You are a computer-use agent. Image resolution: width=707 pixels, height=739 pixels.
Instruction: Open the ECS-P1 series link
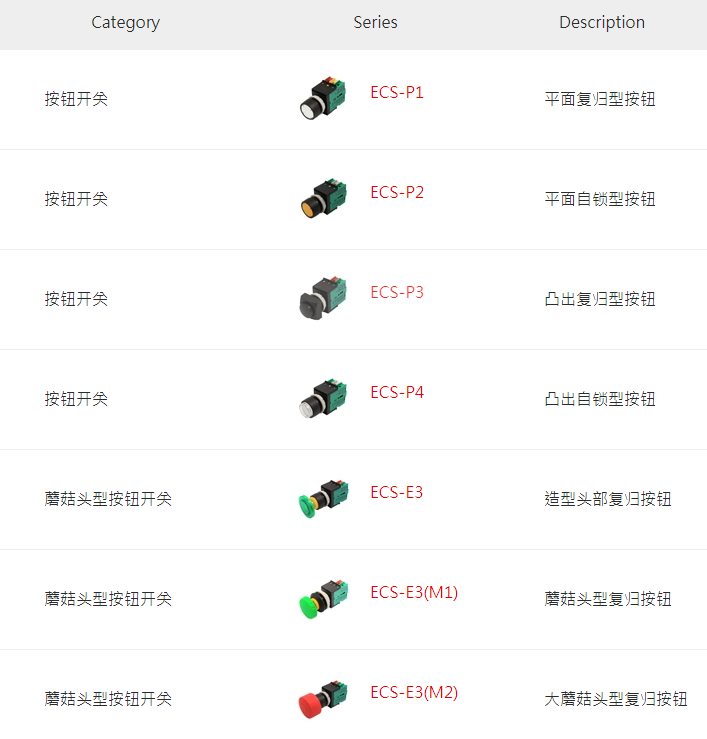(397, 92)
